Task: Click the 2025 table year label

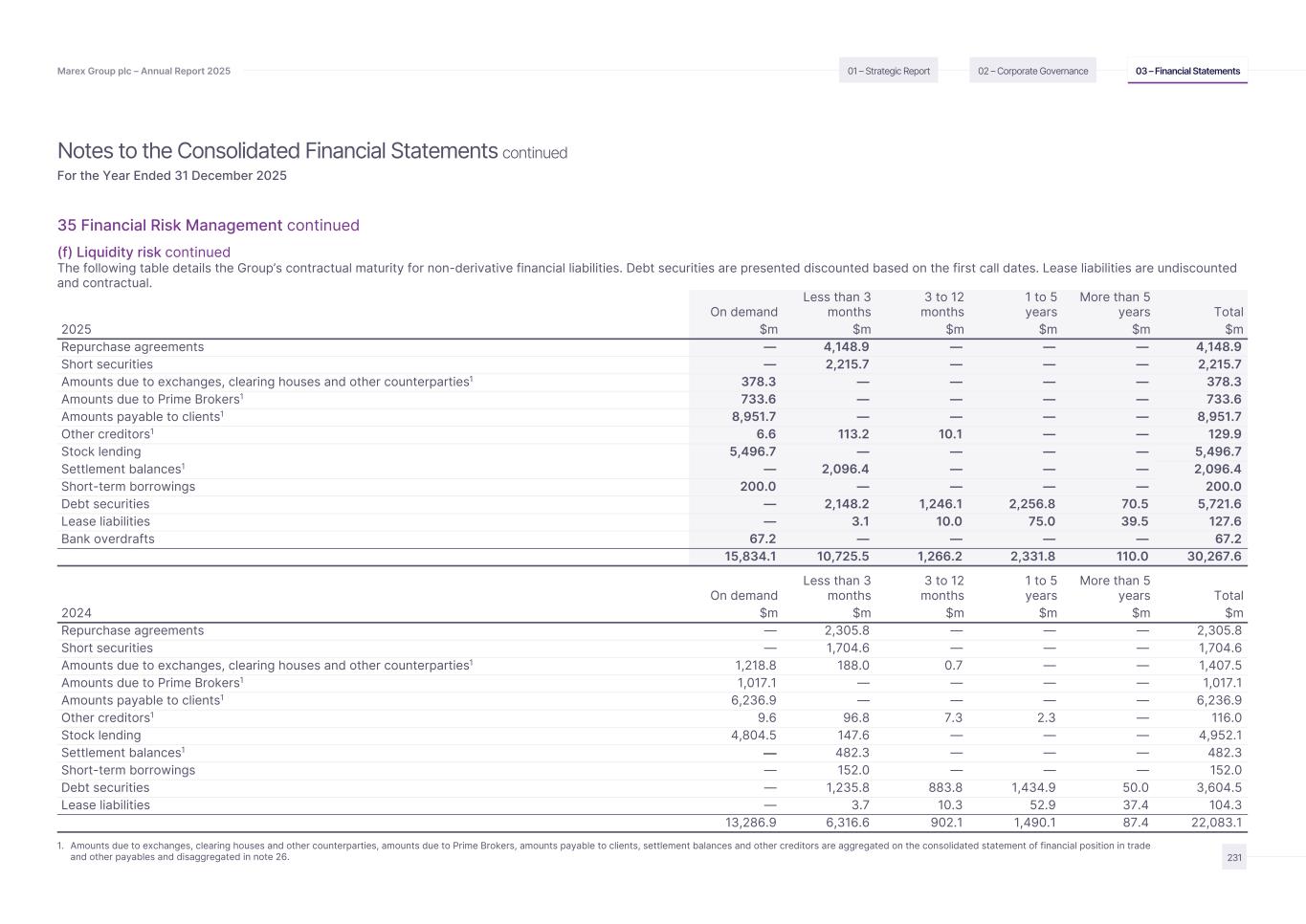Action: (x=76, y=330)
